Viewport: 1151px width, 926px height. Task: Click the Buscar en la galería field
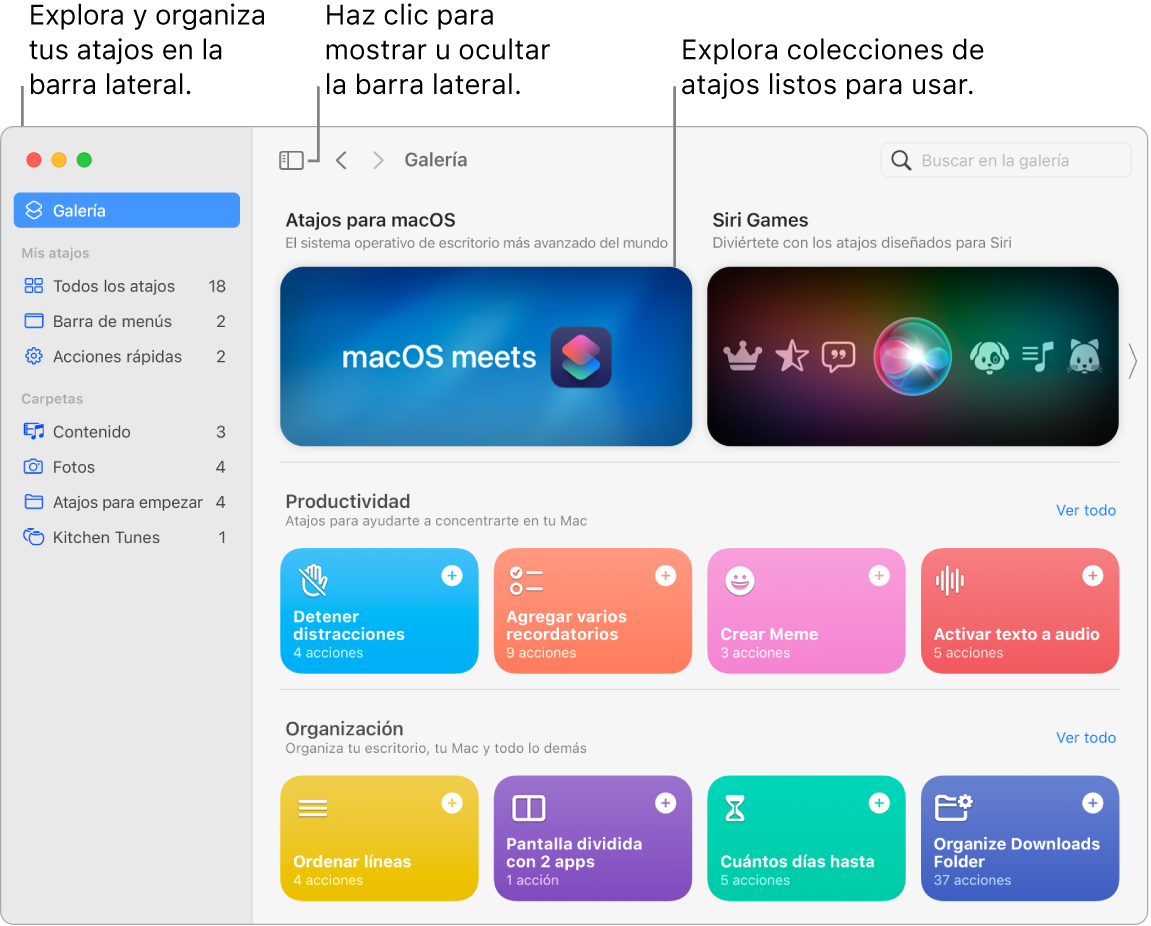click(1006, 160)
